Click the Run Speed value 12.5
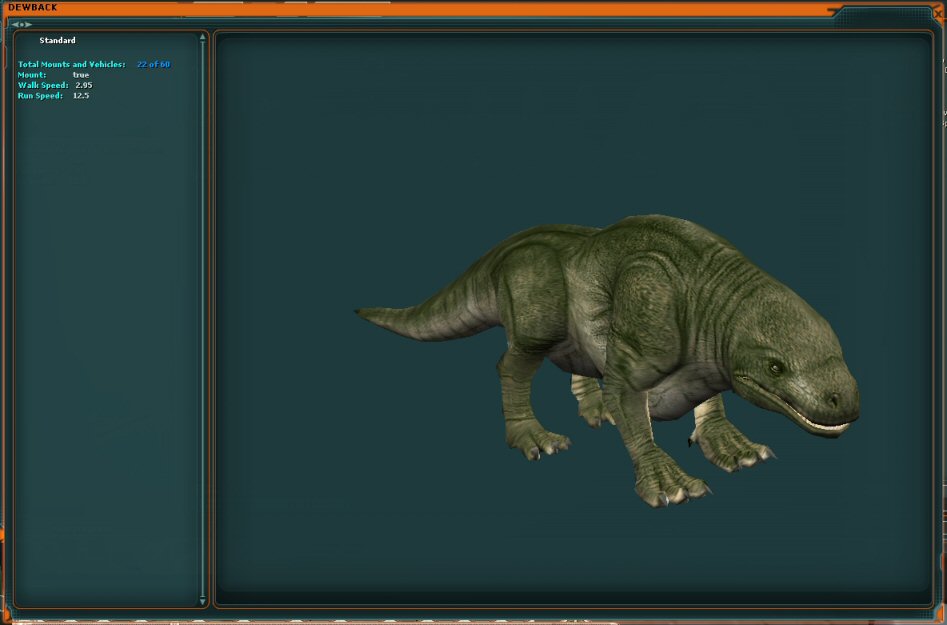This screenshot has width=947, height=625. (x=81, y=96)
